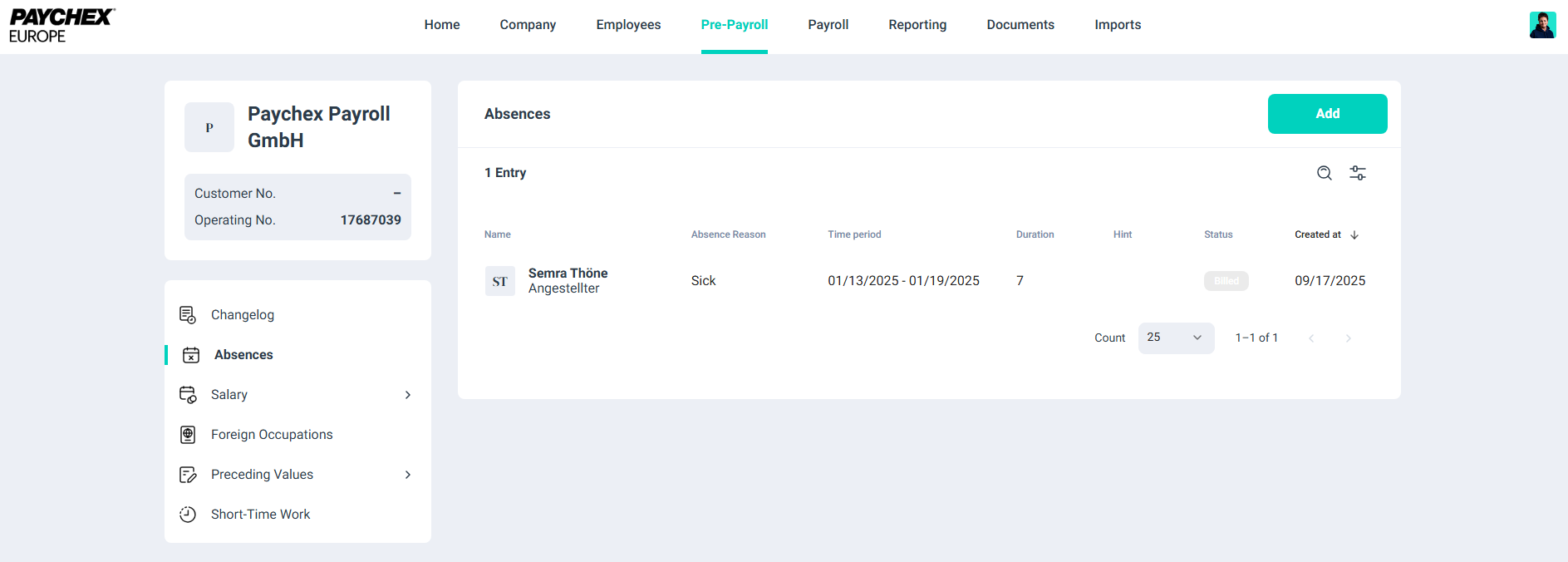
Task: Switch to the Reporting tab
Action: click(917, 25)
